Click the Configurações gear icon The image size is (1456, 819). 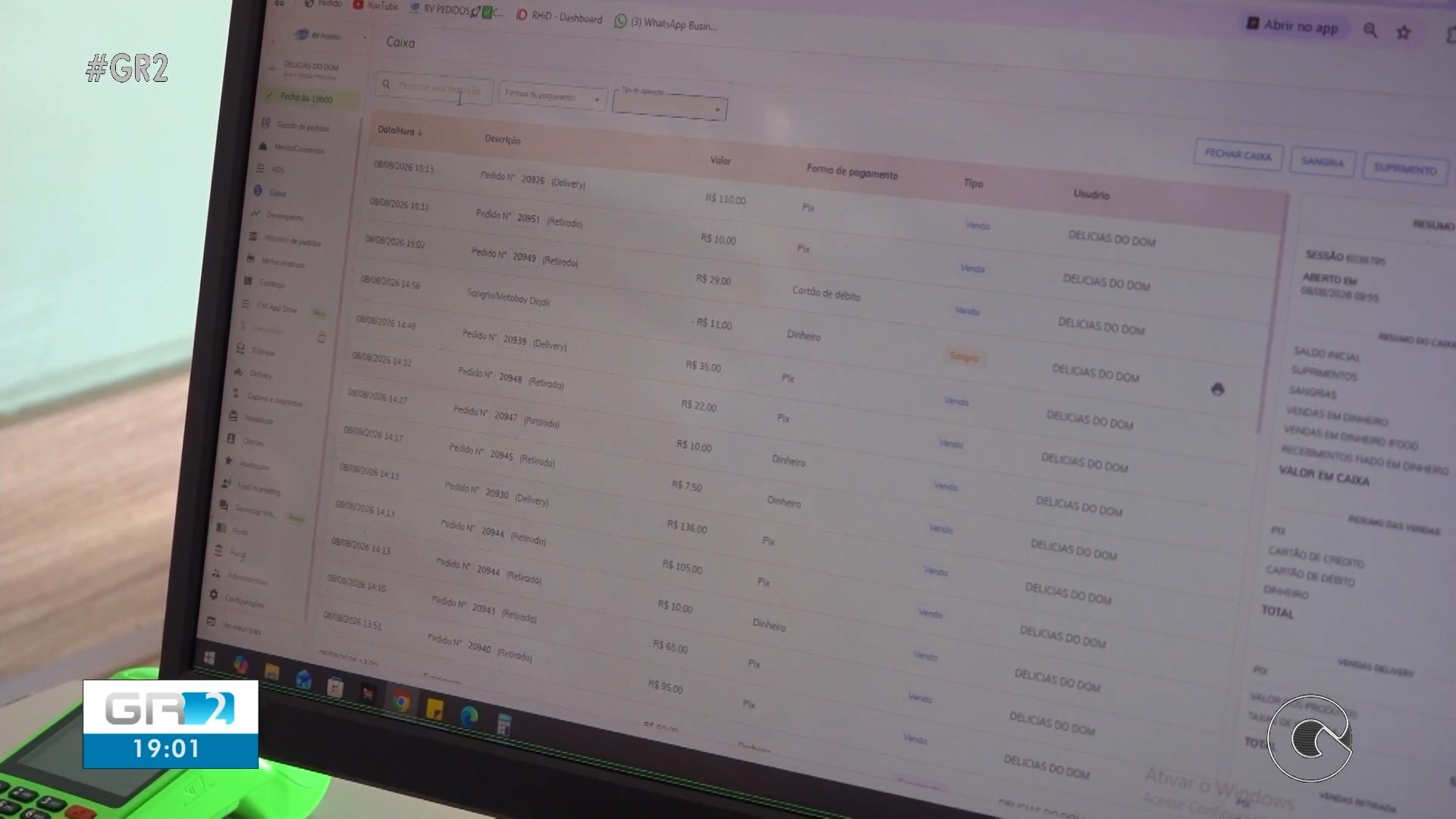[214, 595]
